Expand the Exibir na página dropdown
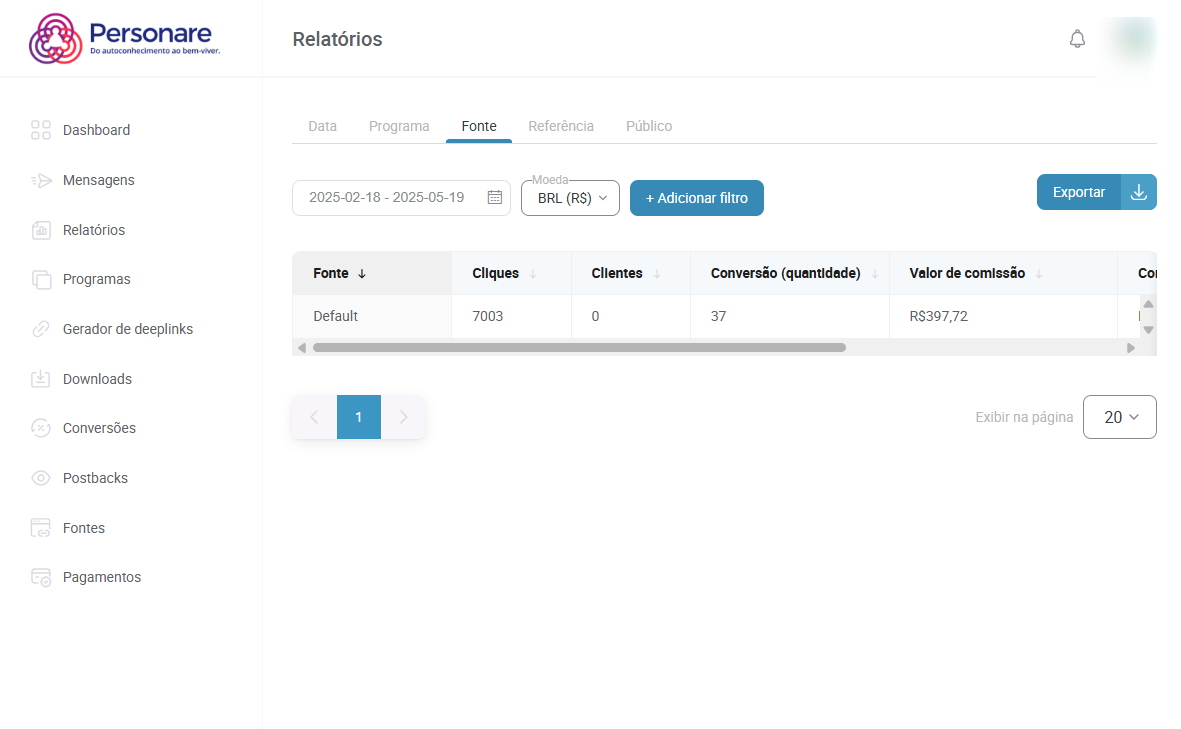This screenshot has height=729, width=1181. [1119, 417]
